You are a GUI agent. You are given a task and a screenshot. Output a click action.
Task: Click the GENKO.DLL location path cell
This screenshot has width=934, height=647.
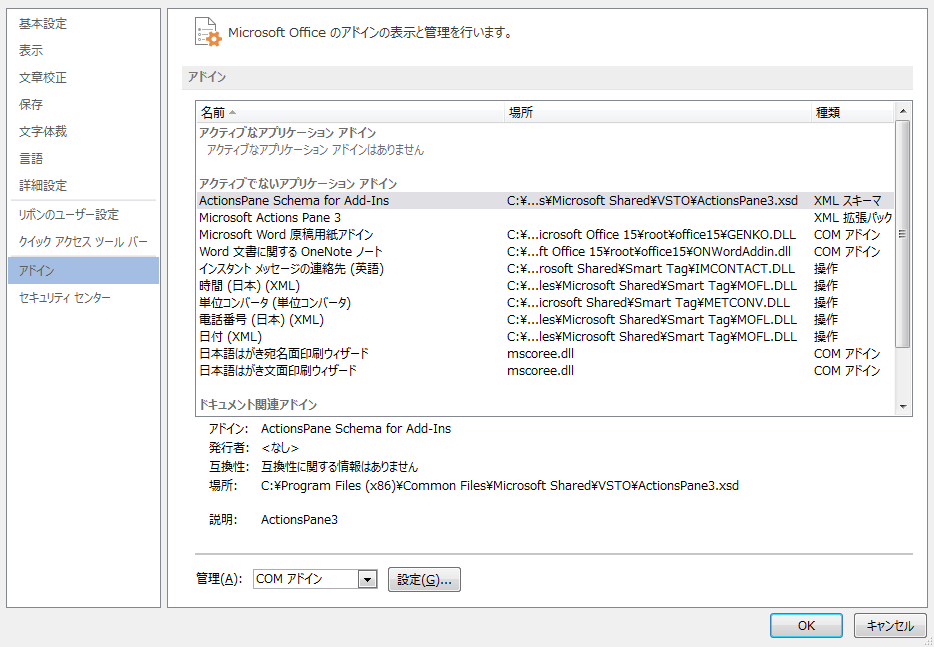point(651,235)
